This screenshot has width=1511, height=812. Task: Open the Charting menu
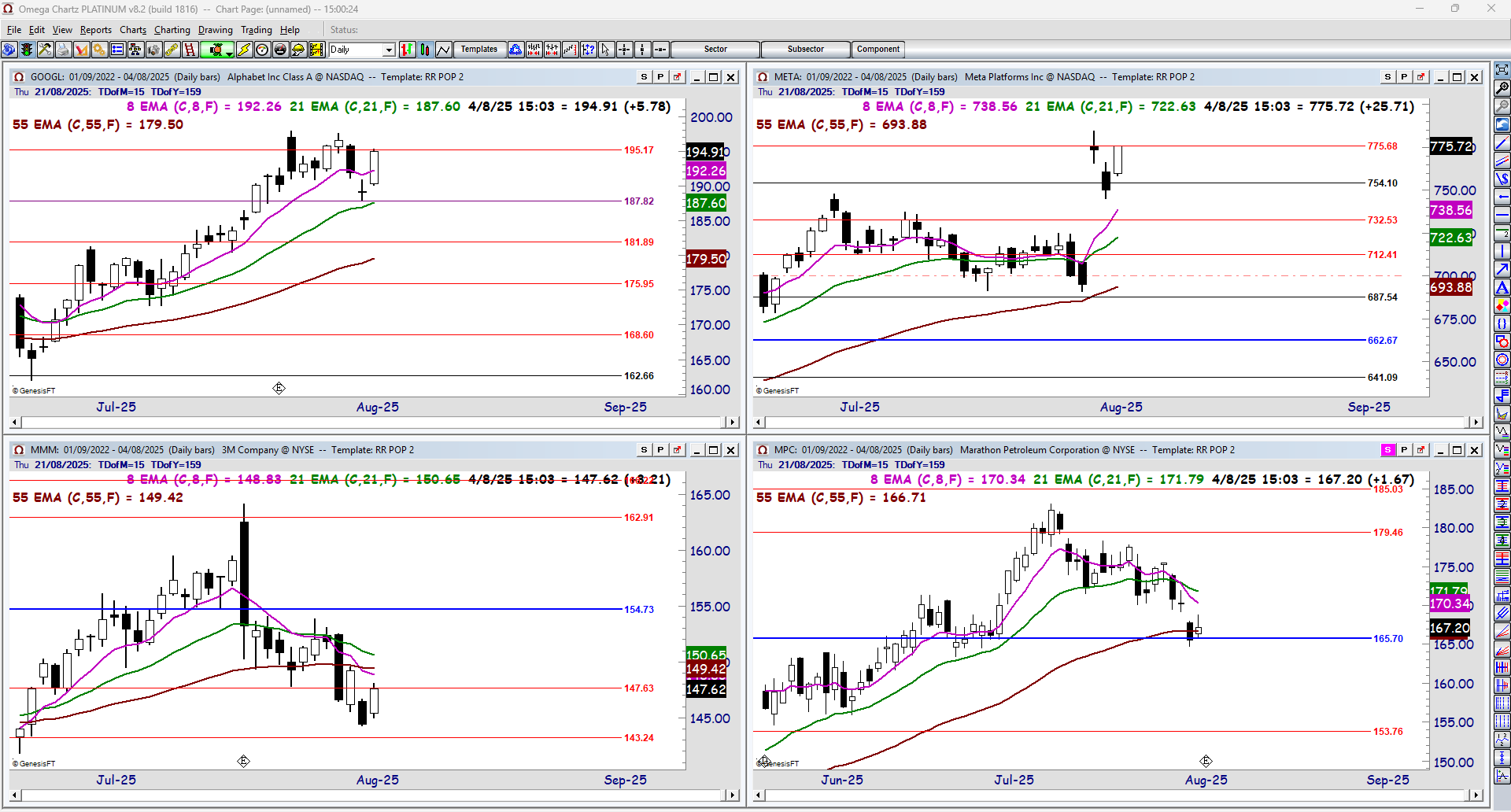[172, 30]
